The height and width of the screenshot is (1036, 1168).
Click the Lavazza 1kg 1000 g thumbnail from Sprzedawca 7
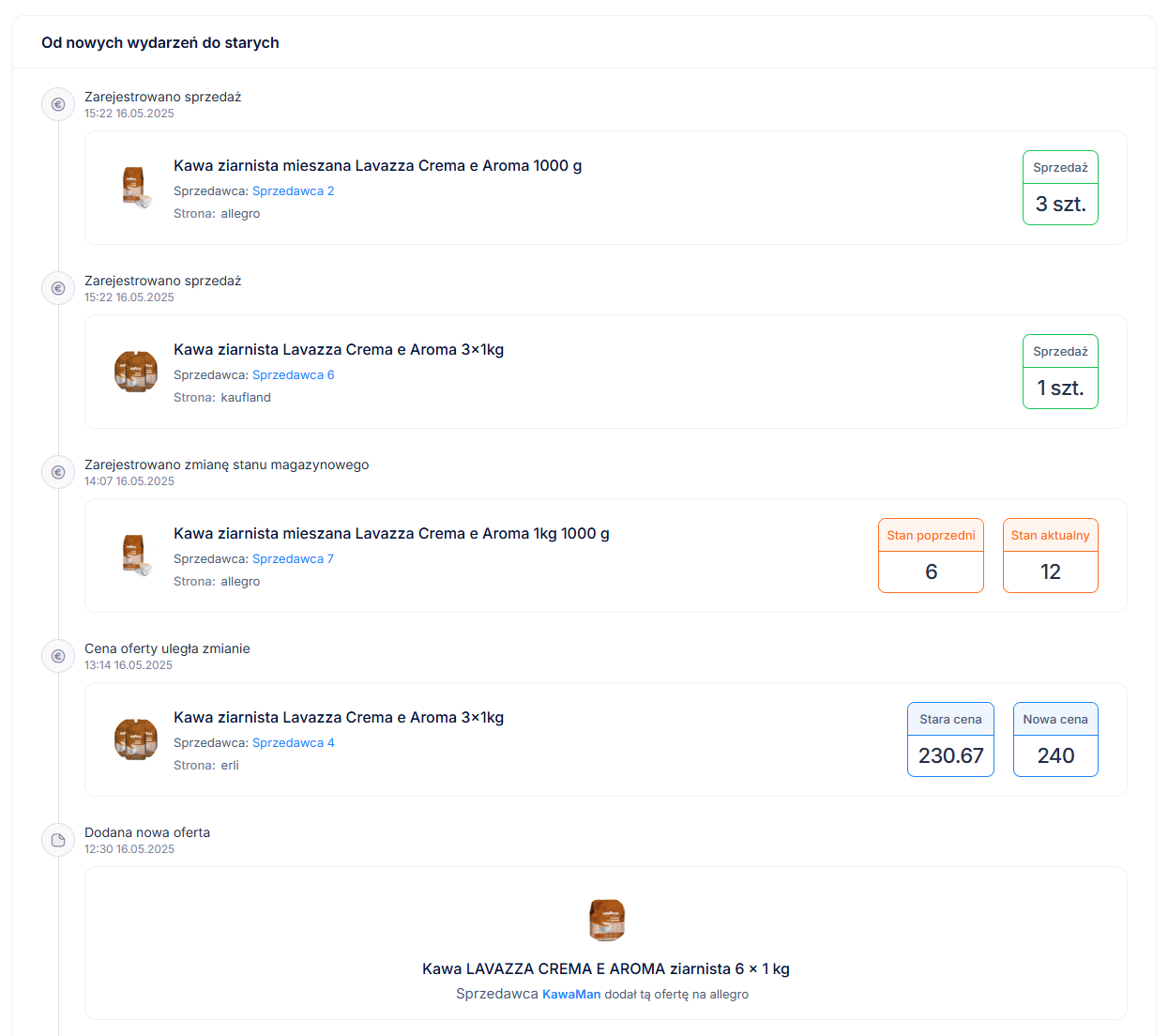(x=136, y=555)
